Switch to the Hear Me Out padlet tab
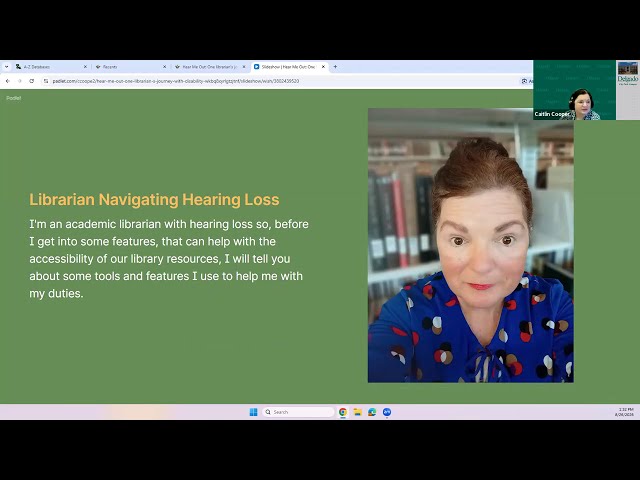 pos(210,67)
